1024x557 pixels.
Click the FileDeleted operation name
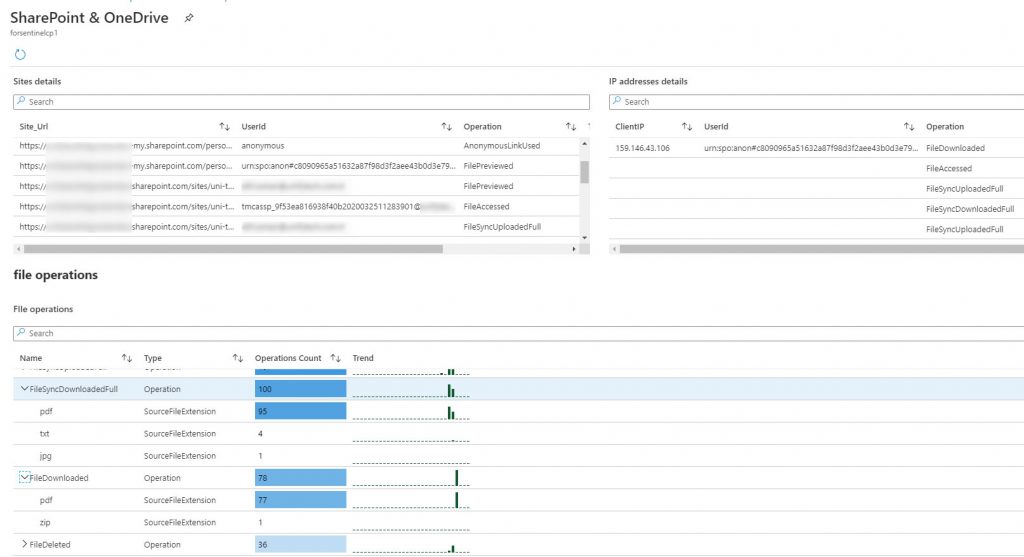[x=50, y=545]
